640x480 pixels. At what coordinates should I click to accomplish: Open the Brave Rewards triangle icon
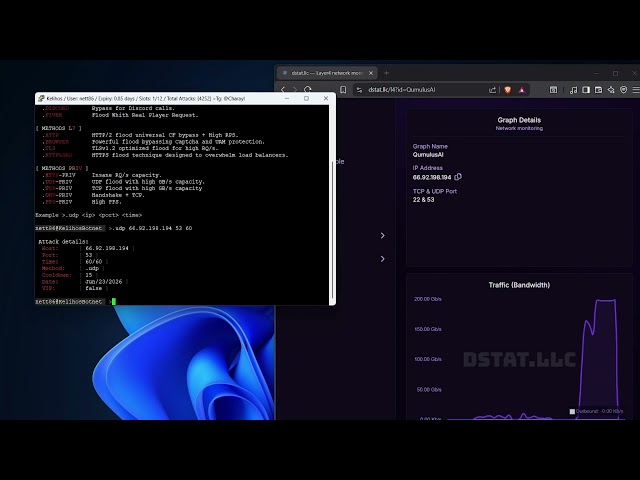coord(522,90)
